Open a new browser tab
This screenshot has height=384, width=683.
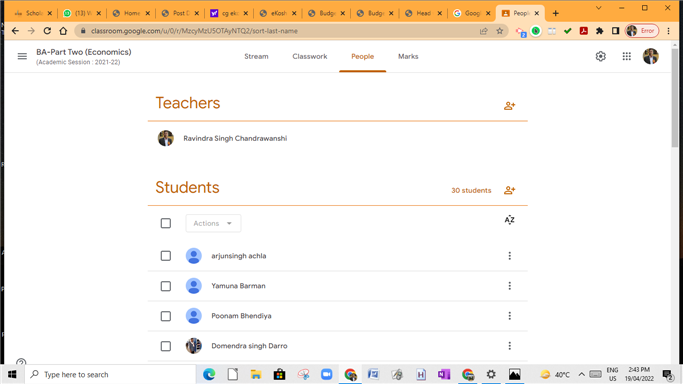tap(555, 13)
